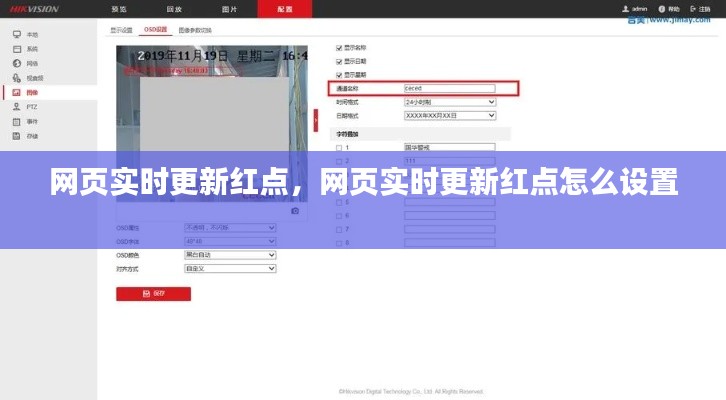Screen dimensions: 726x400
Task: Open the 本地 (Local) settings icon
Action: click(x=17, y=34)
